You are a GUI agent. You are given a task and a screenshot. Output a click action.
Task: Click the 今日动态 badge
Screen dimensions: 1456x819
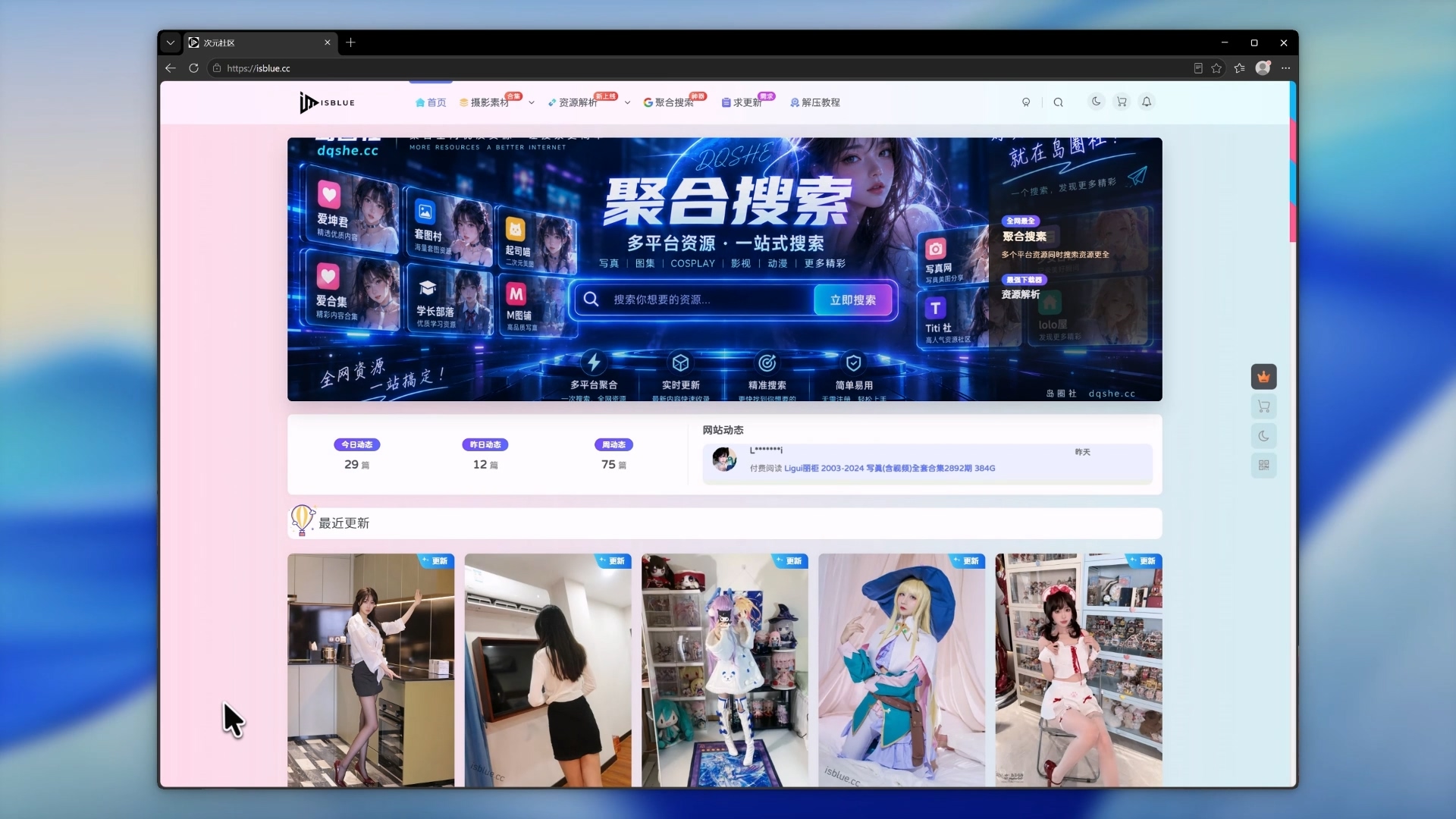(x=357, y=444)
